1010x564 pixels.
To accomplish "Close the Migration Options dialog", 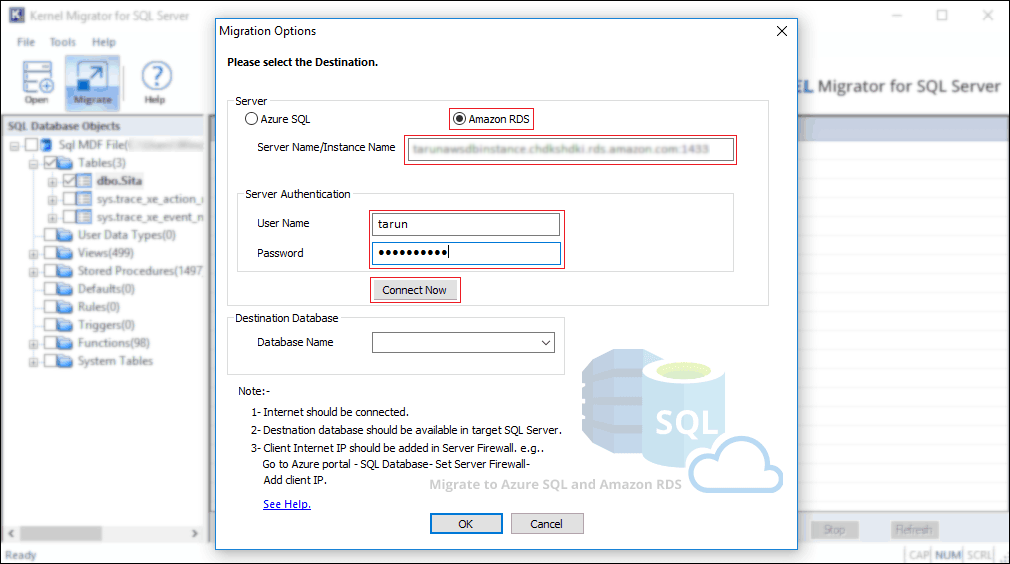I will click(781, 31).
